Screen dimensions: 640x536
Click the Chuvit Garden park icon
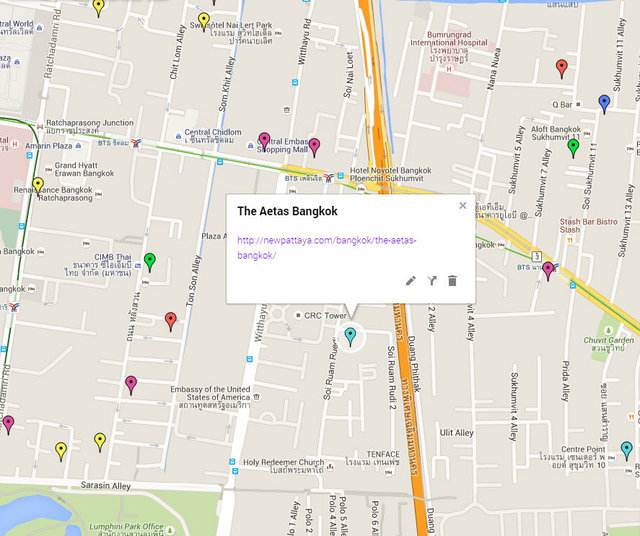click(x=609, y=329)
